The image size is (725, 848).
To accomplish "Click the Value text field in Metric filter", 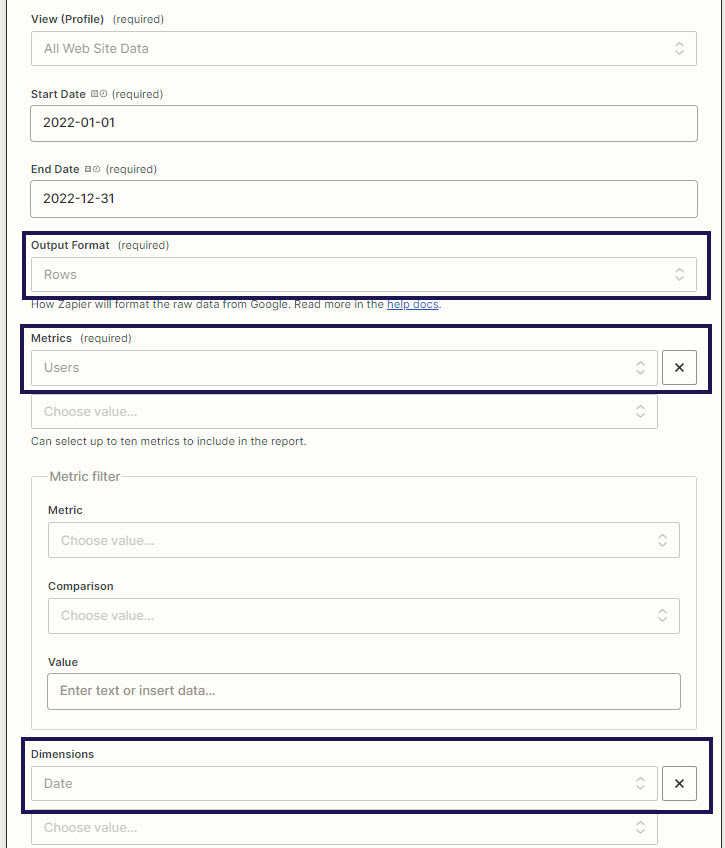I will (363, 691).
